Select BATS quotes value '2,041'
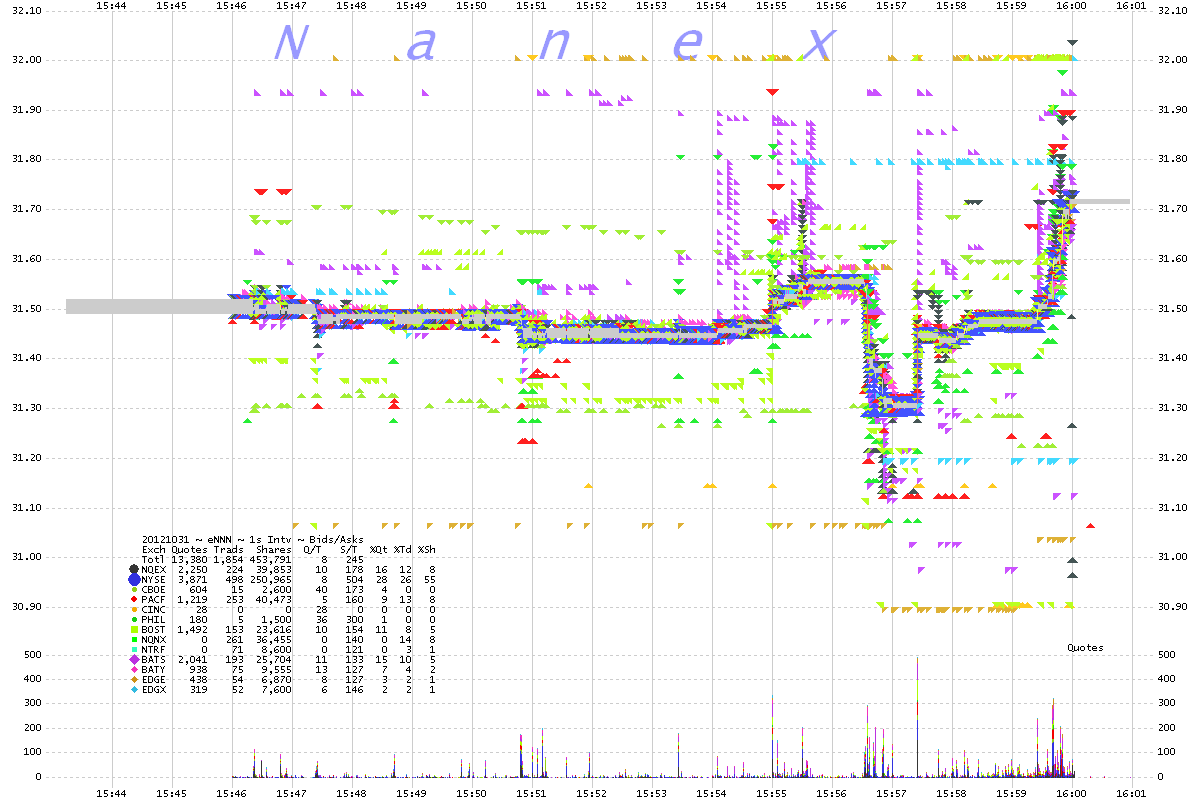This screenshot has width=1200, height=800. 192,660
